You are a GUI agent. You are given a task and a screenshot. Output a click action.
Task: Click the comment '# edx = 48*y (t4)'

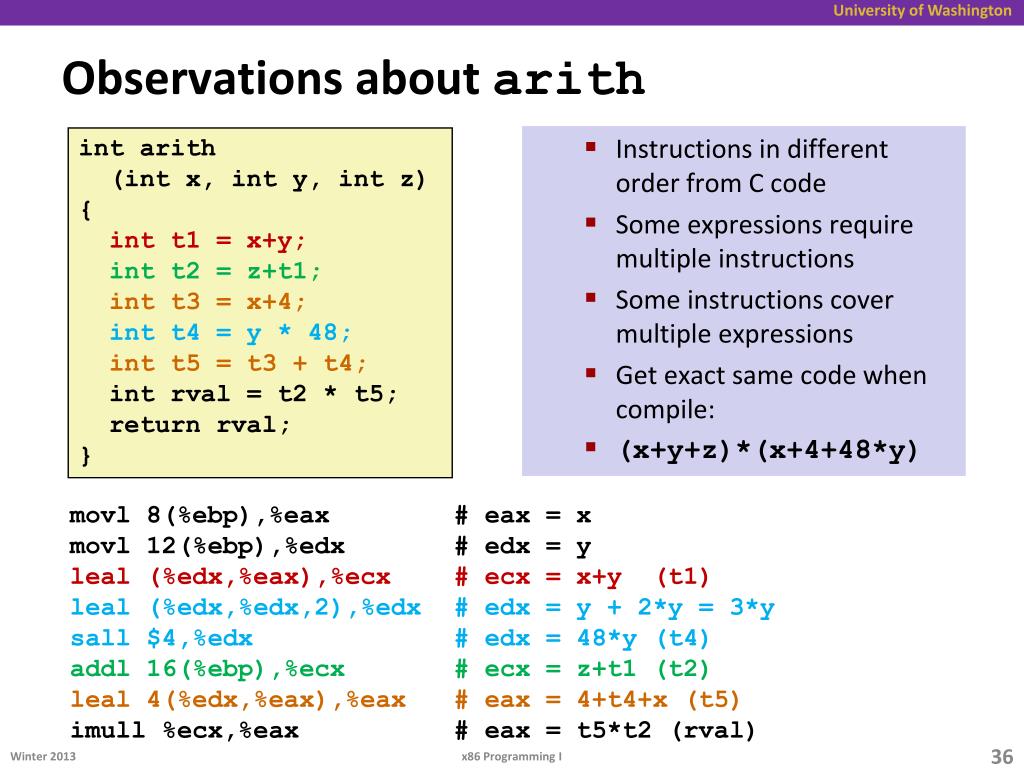click(x=582, y=638)
